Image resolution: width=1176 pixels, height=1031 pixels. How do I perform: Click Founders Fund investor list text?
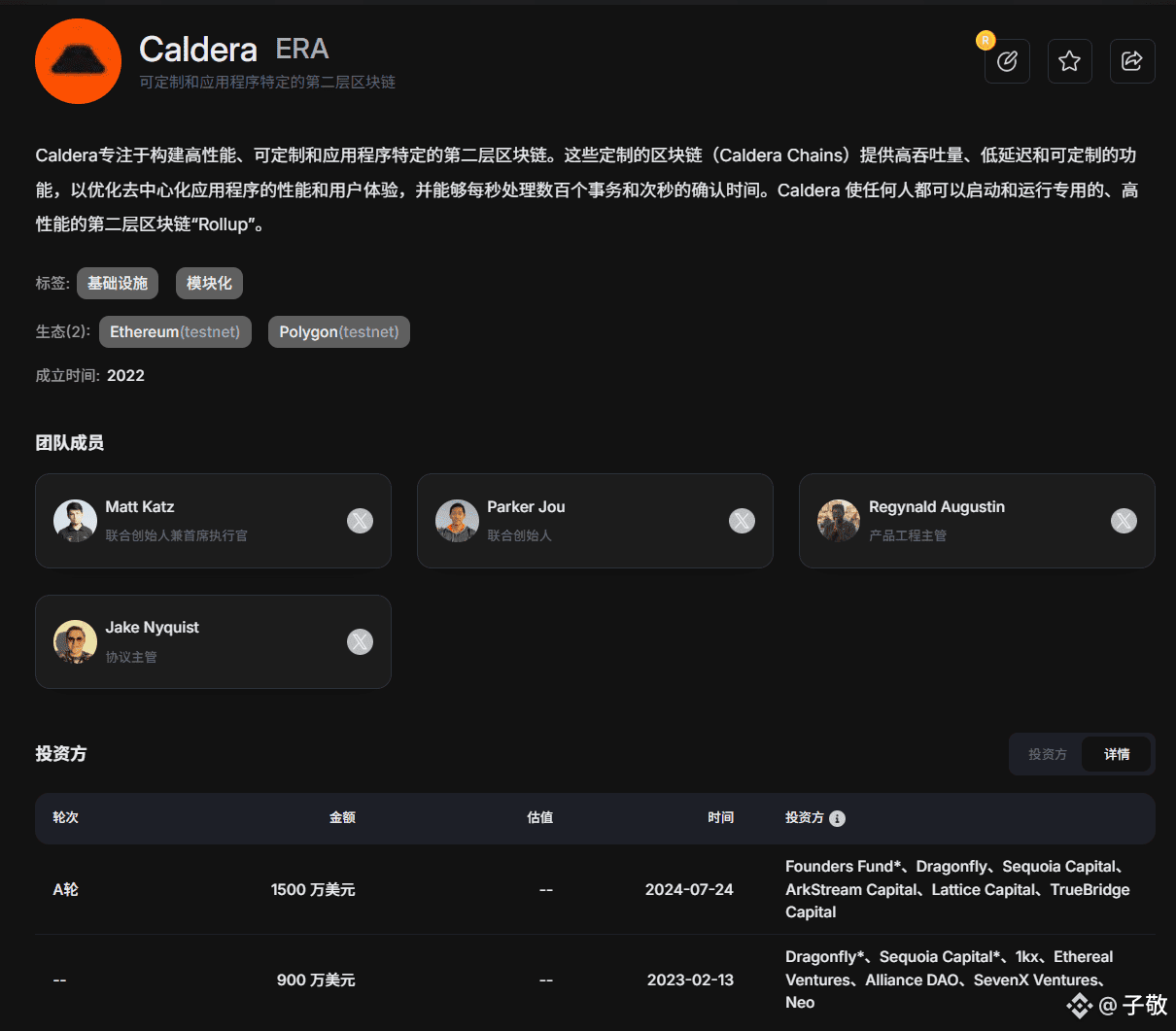pyautogui.click(x=957, y=889)
